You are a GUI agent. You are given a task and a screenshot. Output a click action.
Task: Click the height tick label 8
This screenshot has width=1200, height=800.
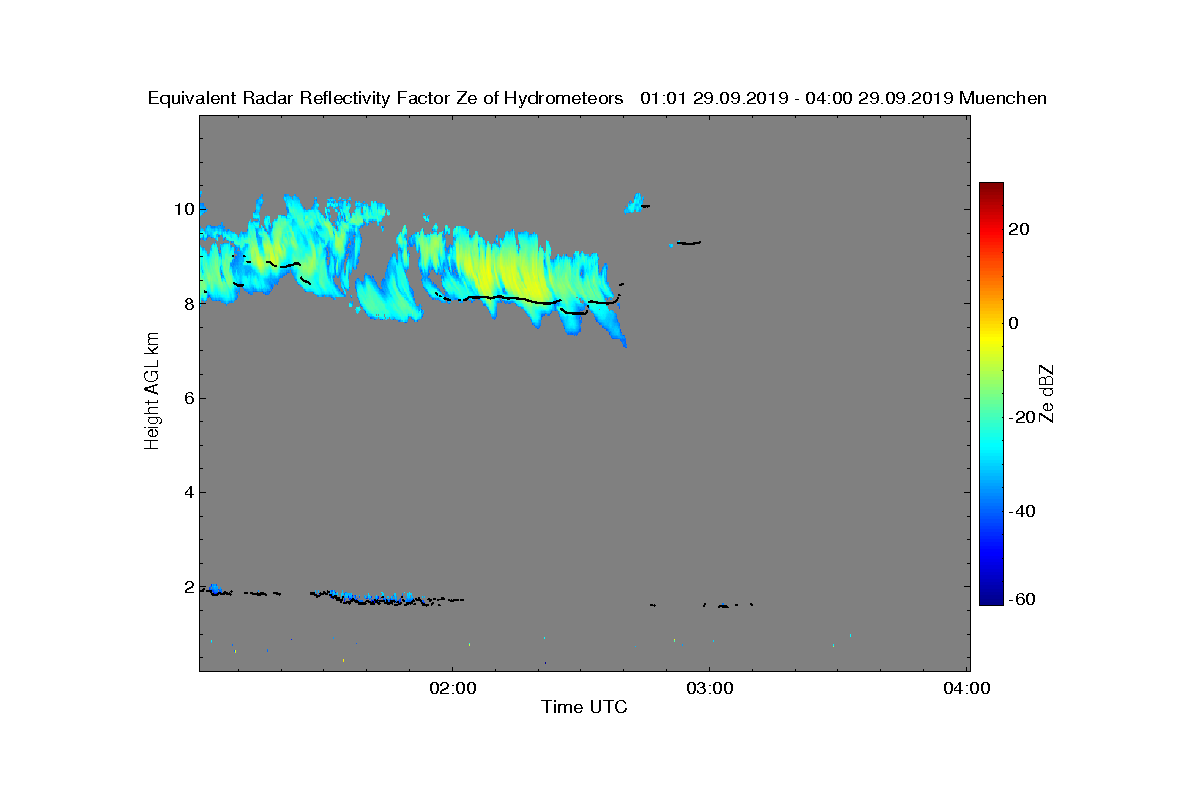[x=187, y=303]
